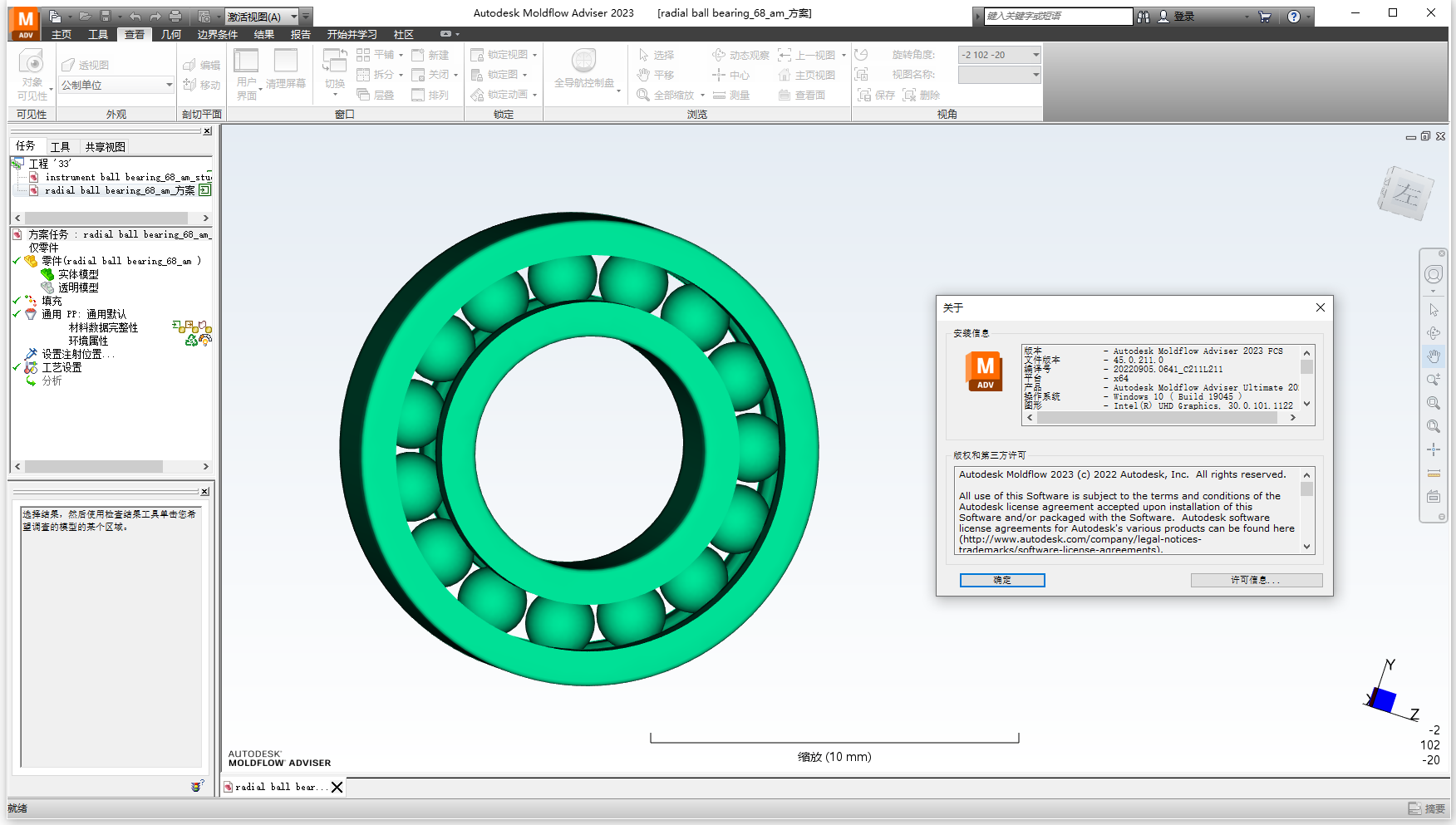This screenshot has width=1456, height=825.
Task: Click the 排列 arrange windows icon
Action: pos(430,95)
